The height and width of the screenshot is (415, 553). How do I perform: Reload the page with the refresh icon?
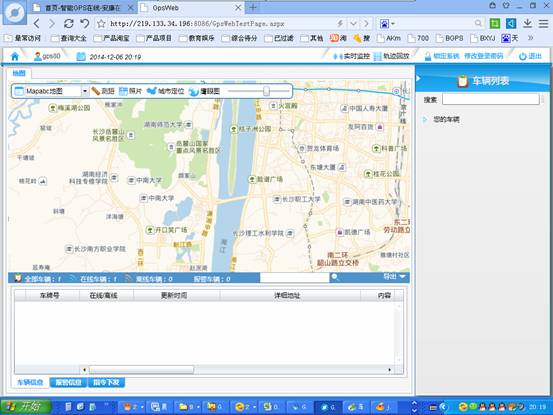click(x=68, y=24)
